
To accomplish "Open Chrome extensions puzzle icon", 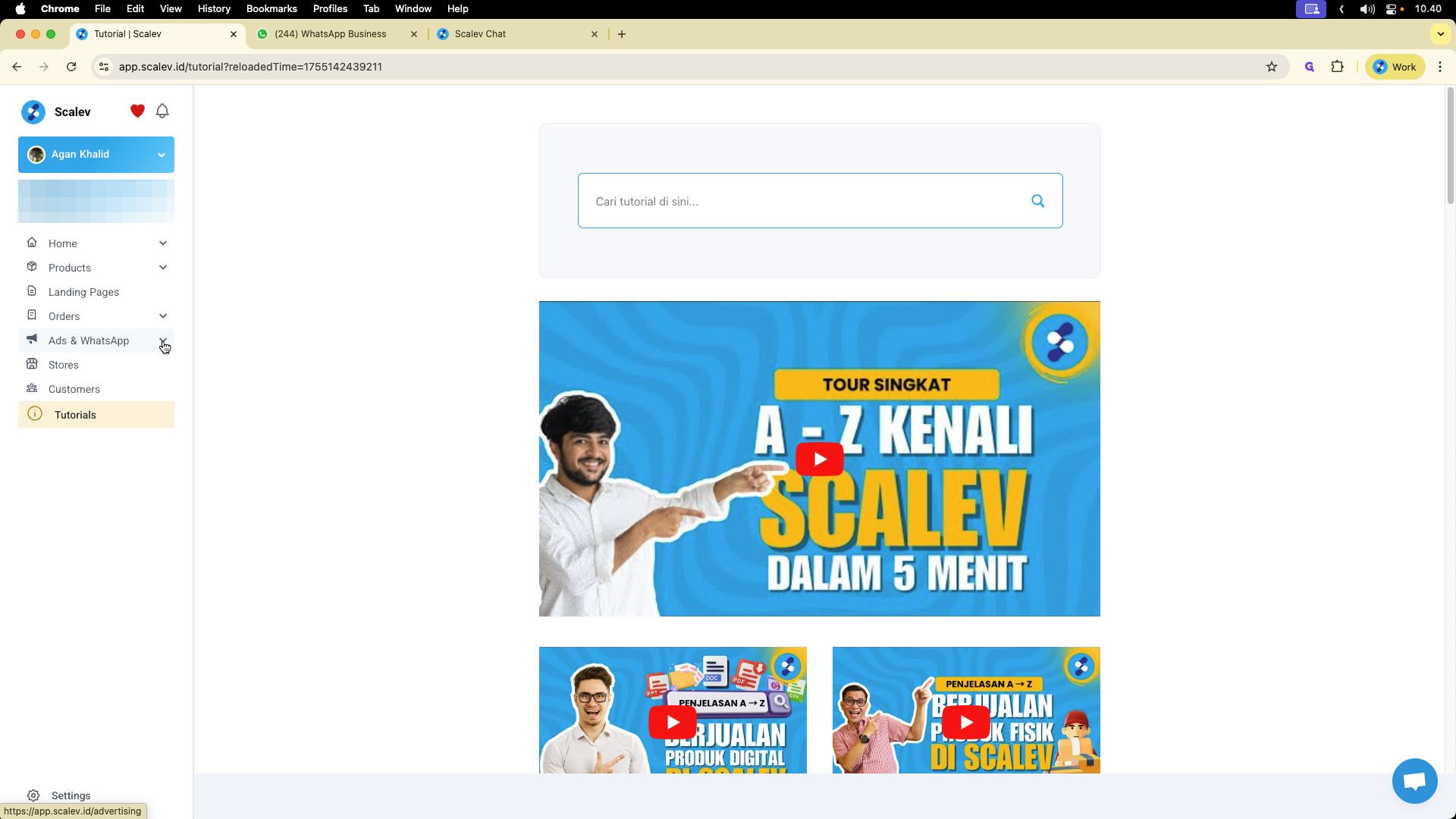I will click(1338, 67).
